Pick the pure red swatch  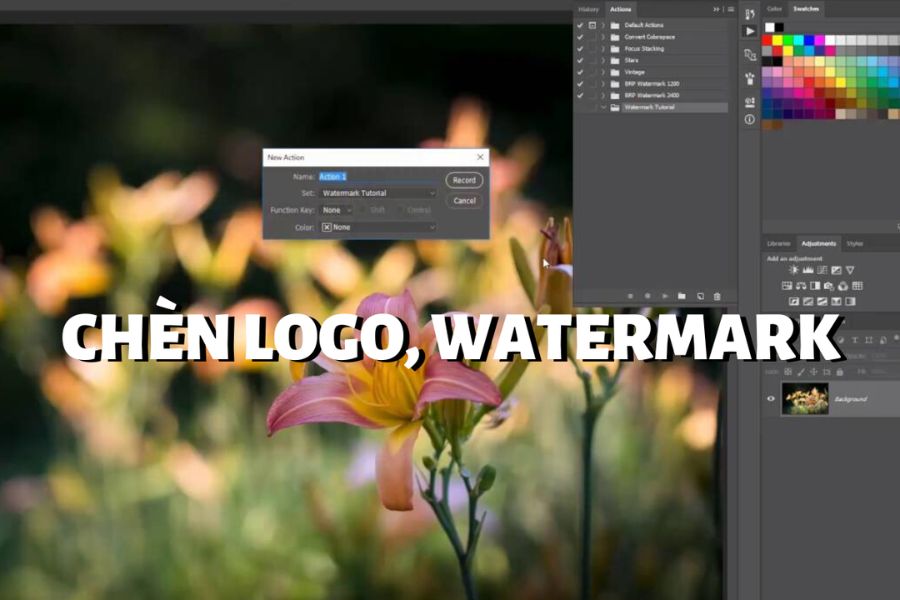[x=767, y=40]
